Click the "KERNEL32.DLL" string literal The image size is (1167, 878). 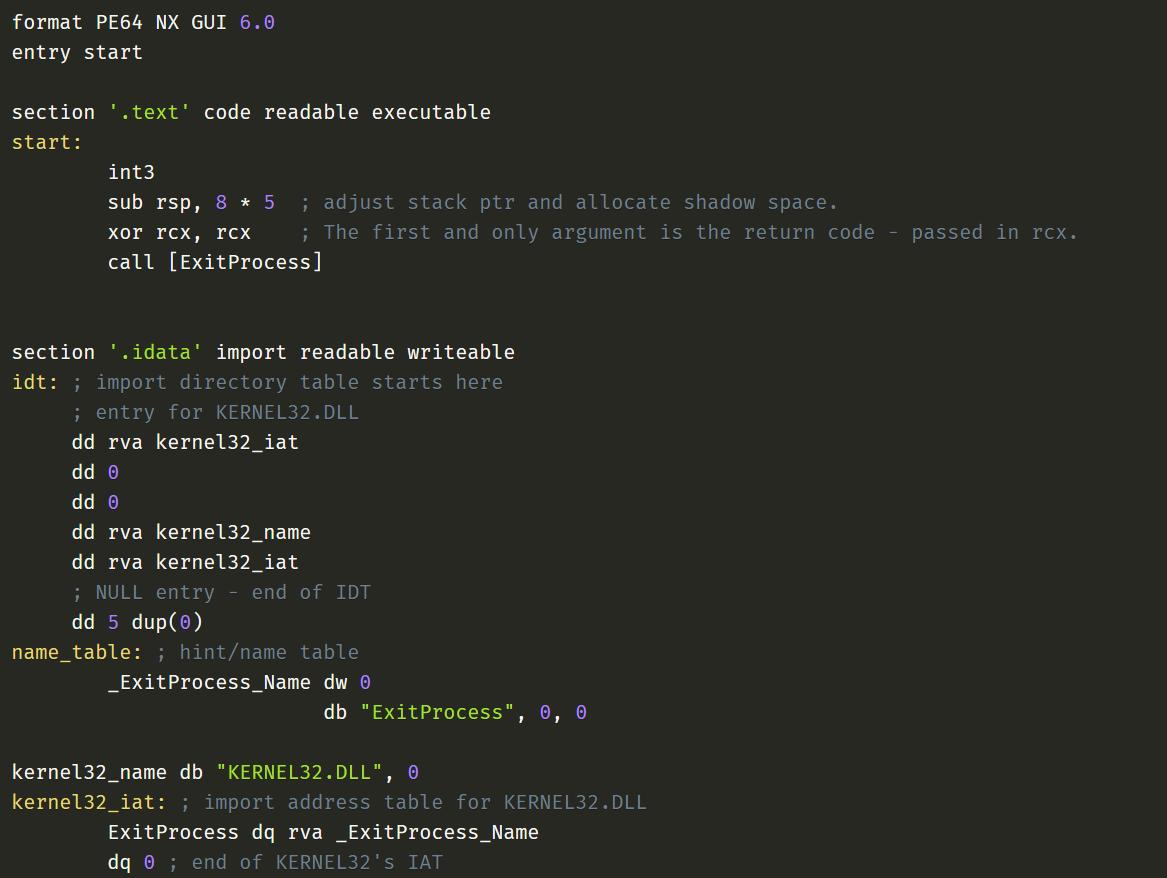tap(299, 772)
